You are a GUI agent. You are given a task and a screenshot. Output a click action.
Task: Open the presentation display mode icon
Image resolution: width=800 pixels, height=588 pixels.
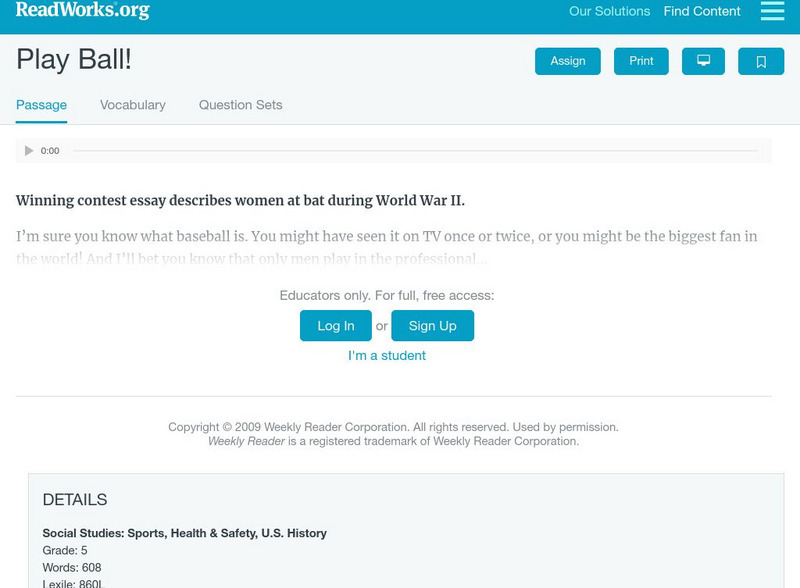(x=704, y=61)
